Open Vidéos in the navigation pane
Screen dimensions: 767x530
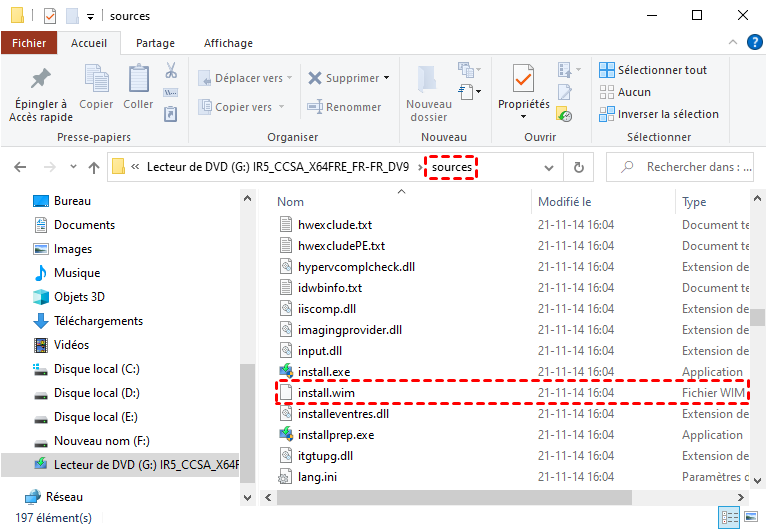(x=71, y=345)
